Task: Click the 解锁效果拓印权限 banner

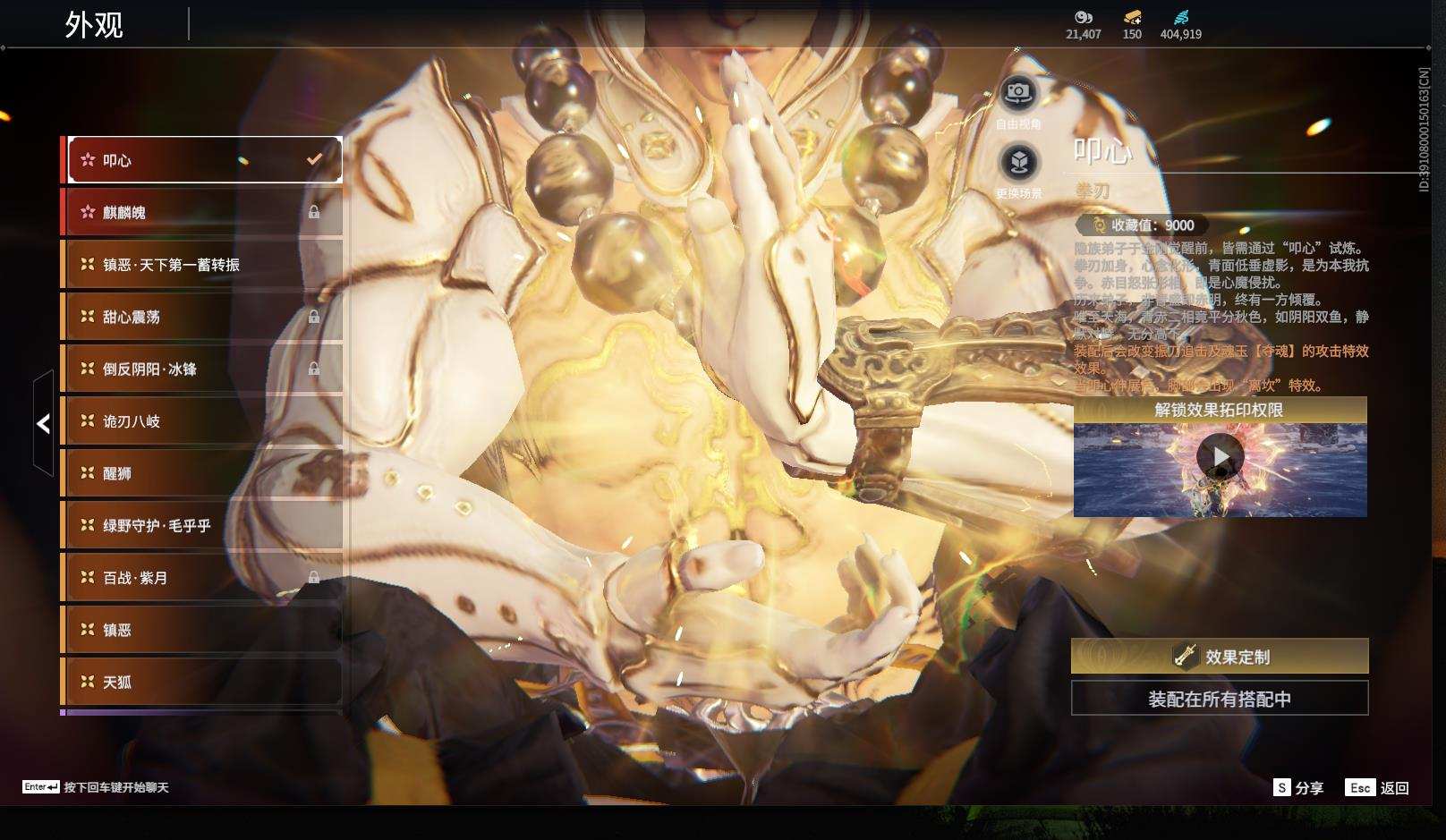Action: pyautogui.click(x=1220, y=410)
